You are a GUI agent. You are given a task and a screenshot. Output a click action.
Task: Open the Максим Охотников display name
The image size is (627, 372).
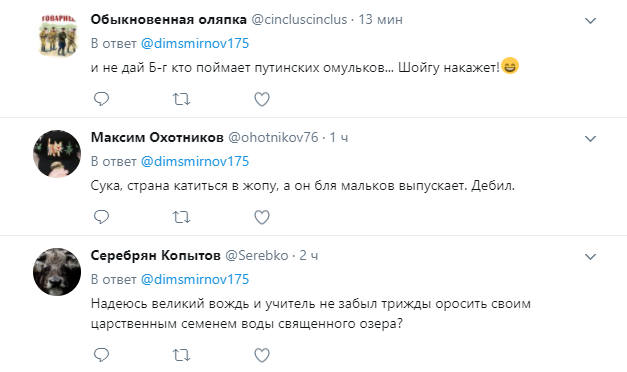click(157, 137)
